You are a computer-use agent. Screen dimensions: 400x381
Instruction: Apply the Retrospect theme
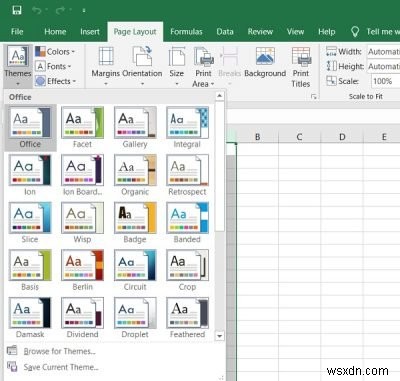187,175
